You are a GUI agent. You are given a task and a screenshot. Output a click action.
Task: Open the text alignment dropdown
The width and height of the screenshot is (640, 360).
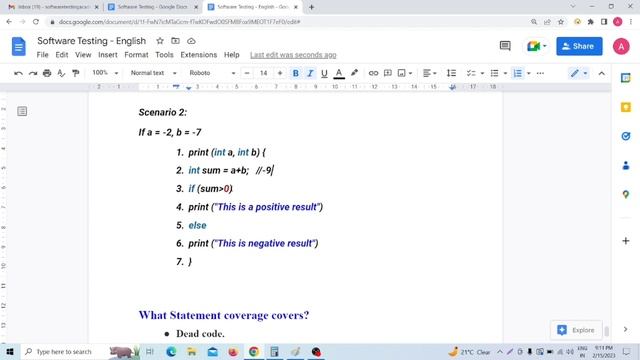coord(429,73)
